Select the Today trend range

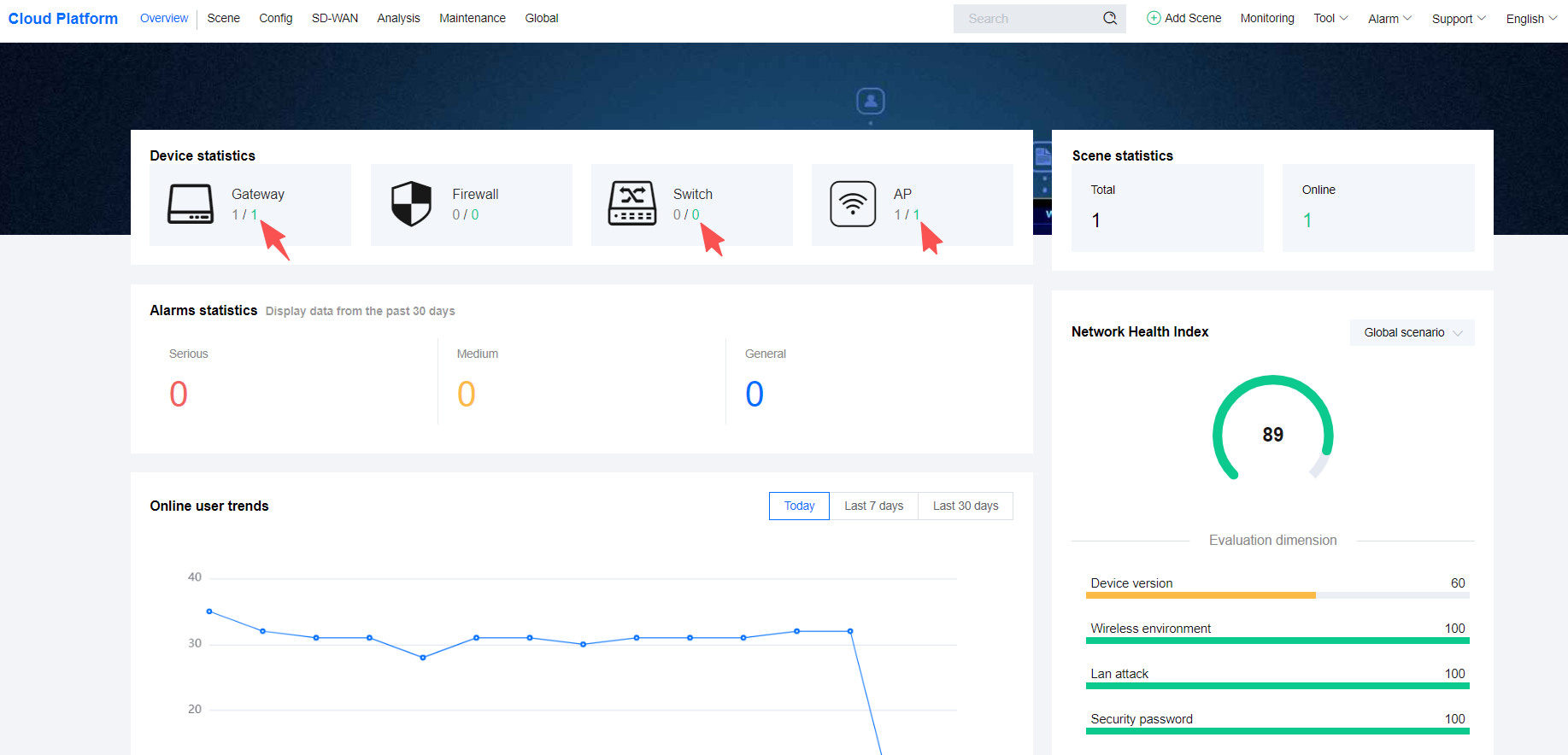pyautogui.click(x=799, y=506)
